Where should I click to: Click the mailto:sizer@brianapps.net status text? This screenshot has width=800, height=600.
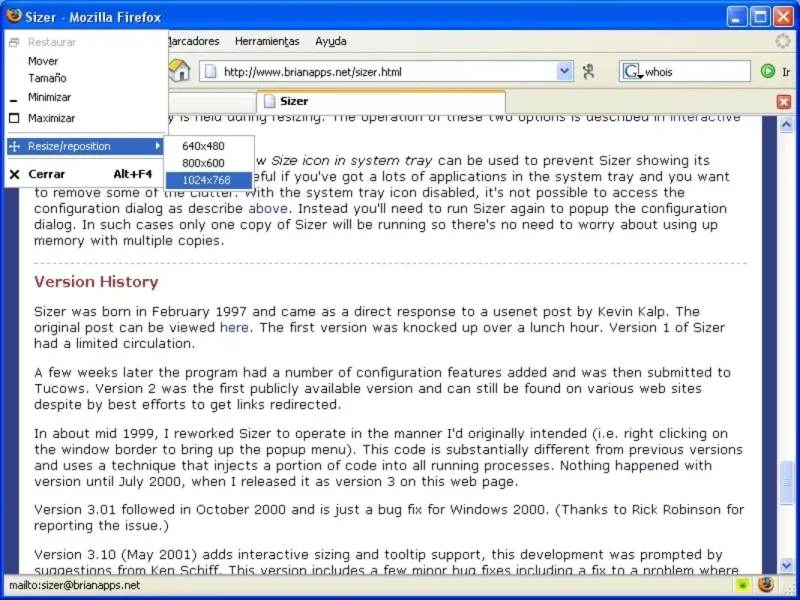coord(74,585)
